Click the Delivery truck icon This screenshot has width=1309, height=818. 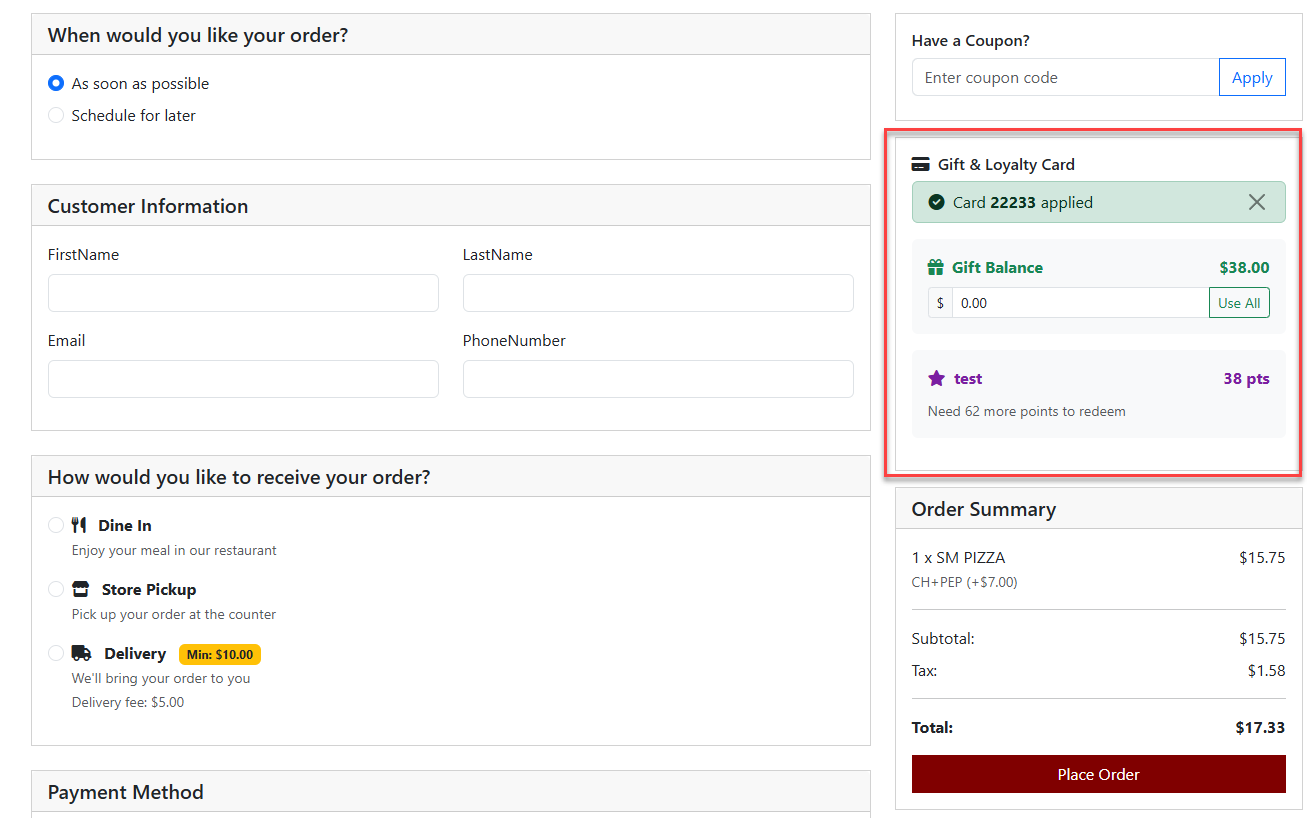click(82, 653)
